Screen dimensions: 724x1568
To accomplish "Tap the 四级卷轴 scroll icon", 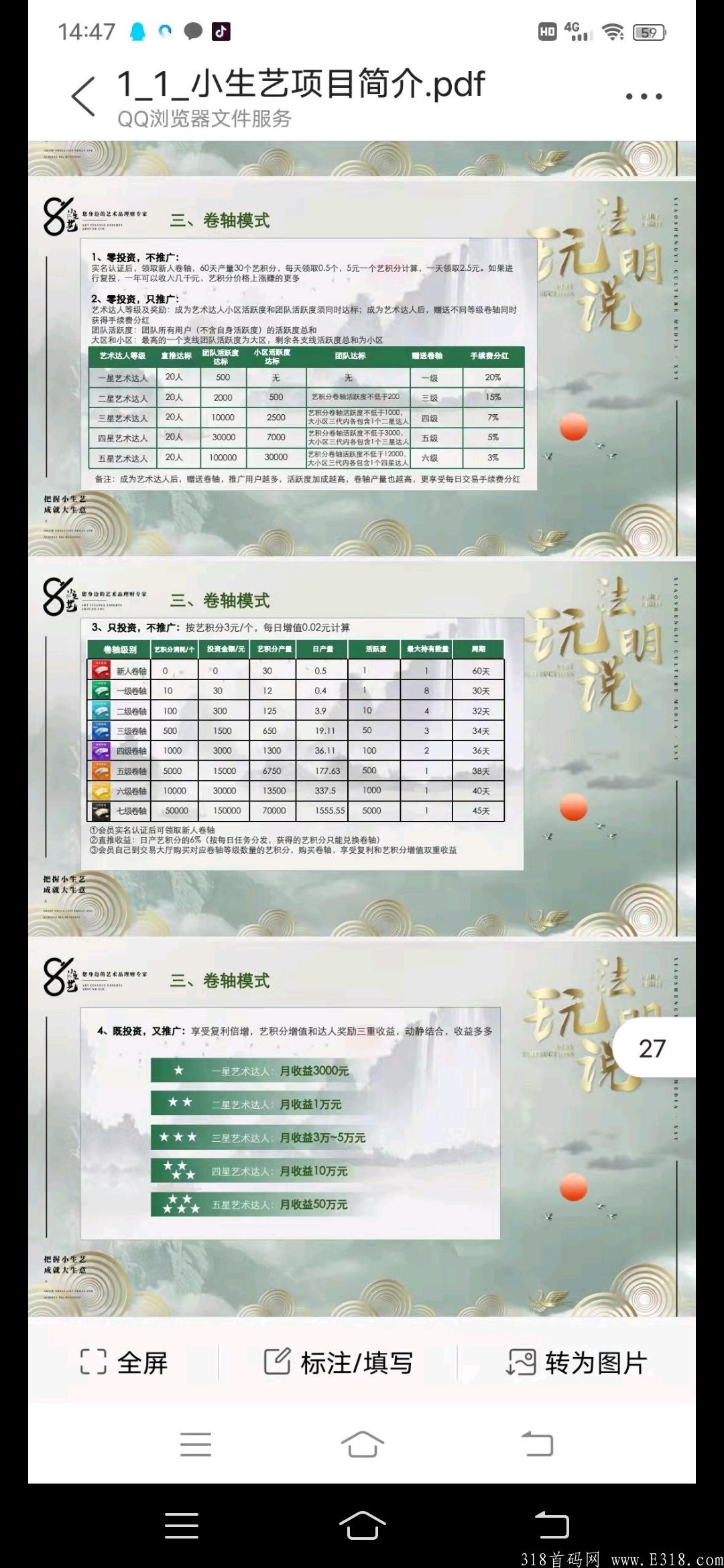I will (101, 750).
